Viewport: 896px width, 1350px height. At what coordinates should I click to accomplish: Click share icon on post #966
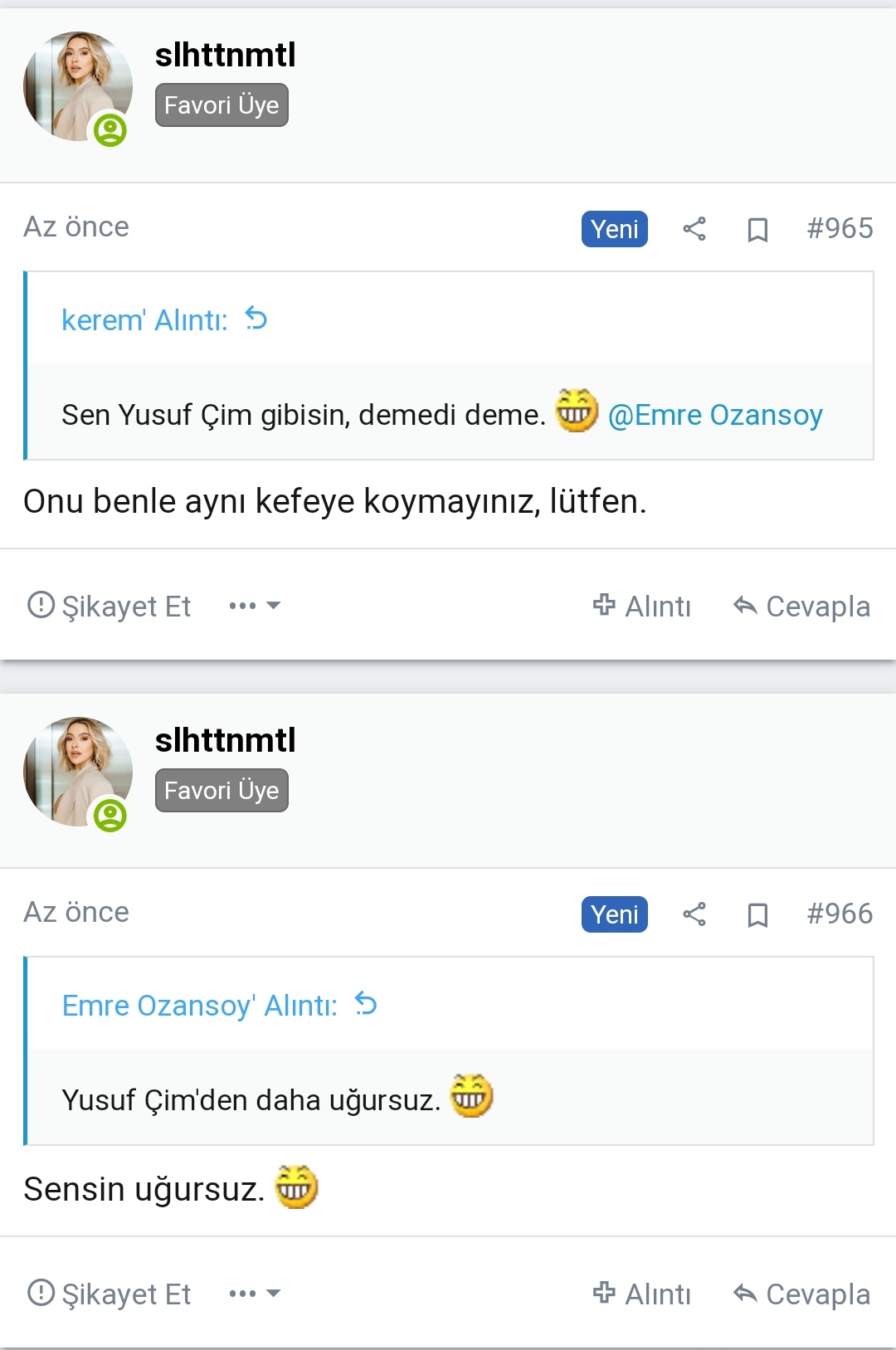coord(694,914)
